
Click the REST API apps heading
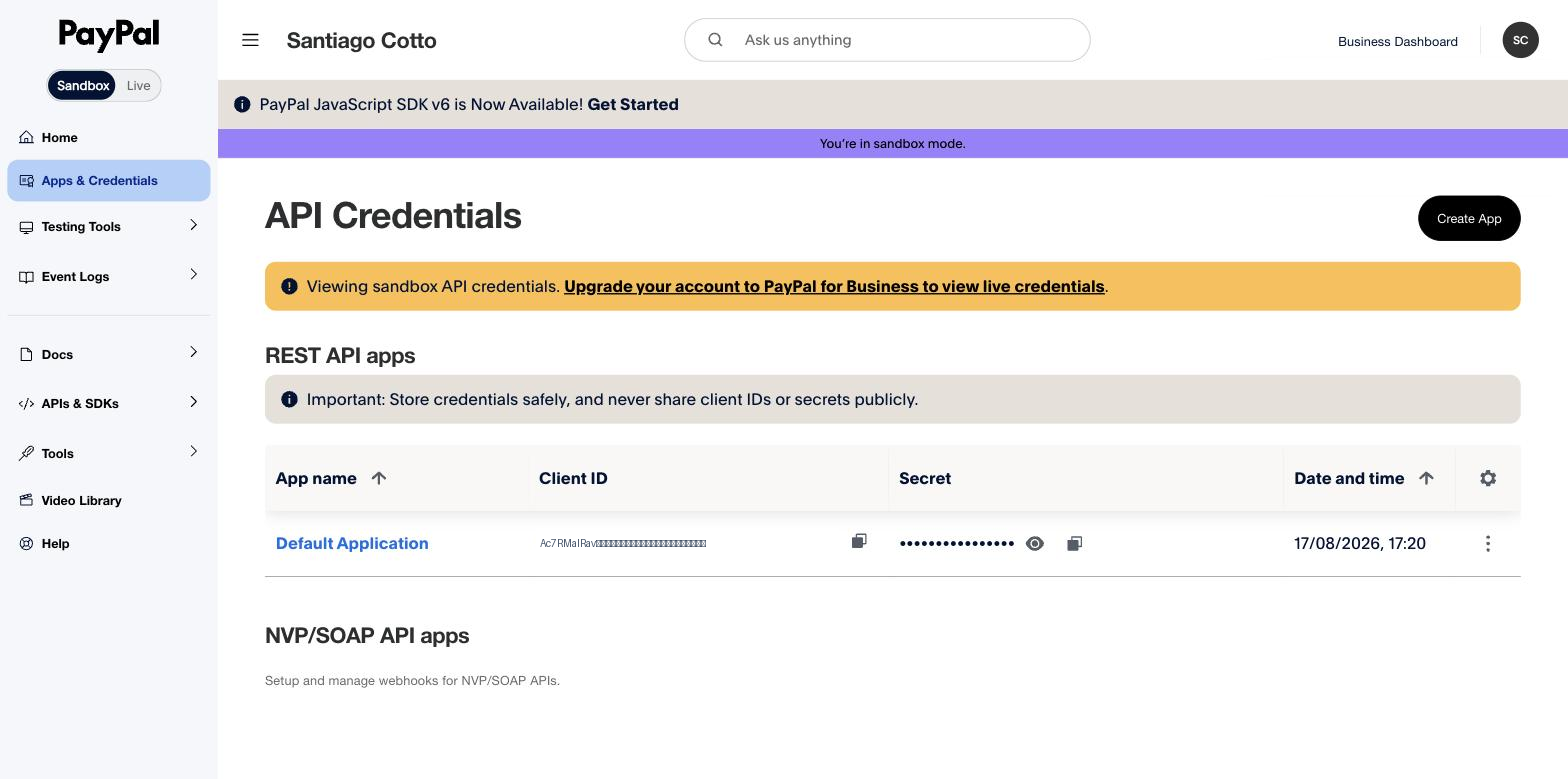point(340,356)
